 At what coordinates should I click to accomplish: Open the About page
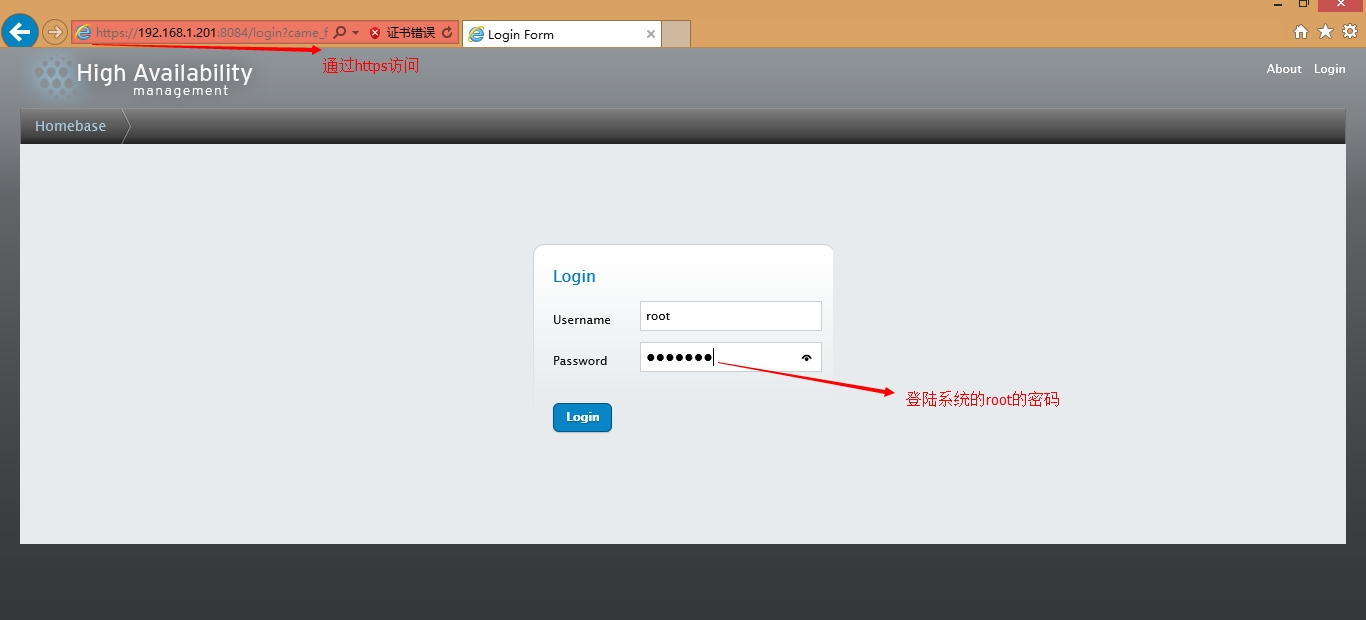[x=1283, y=68]
